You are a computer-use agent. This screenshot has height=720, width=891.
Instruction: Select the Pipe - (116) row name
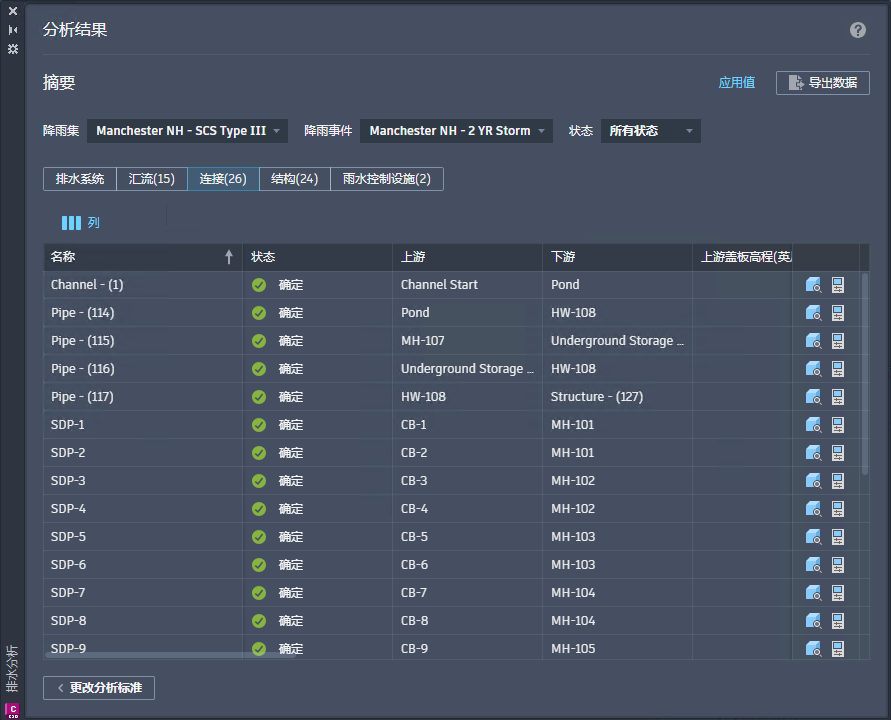(x=83, y=369)
